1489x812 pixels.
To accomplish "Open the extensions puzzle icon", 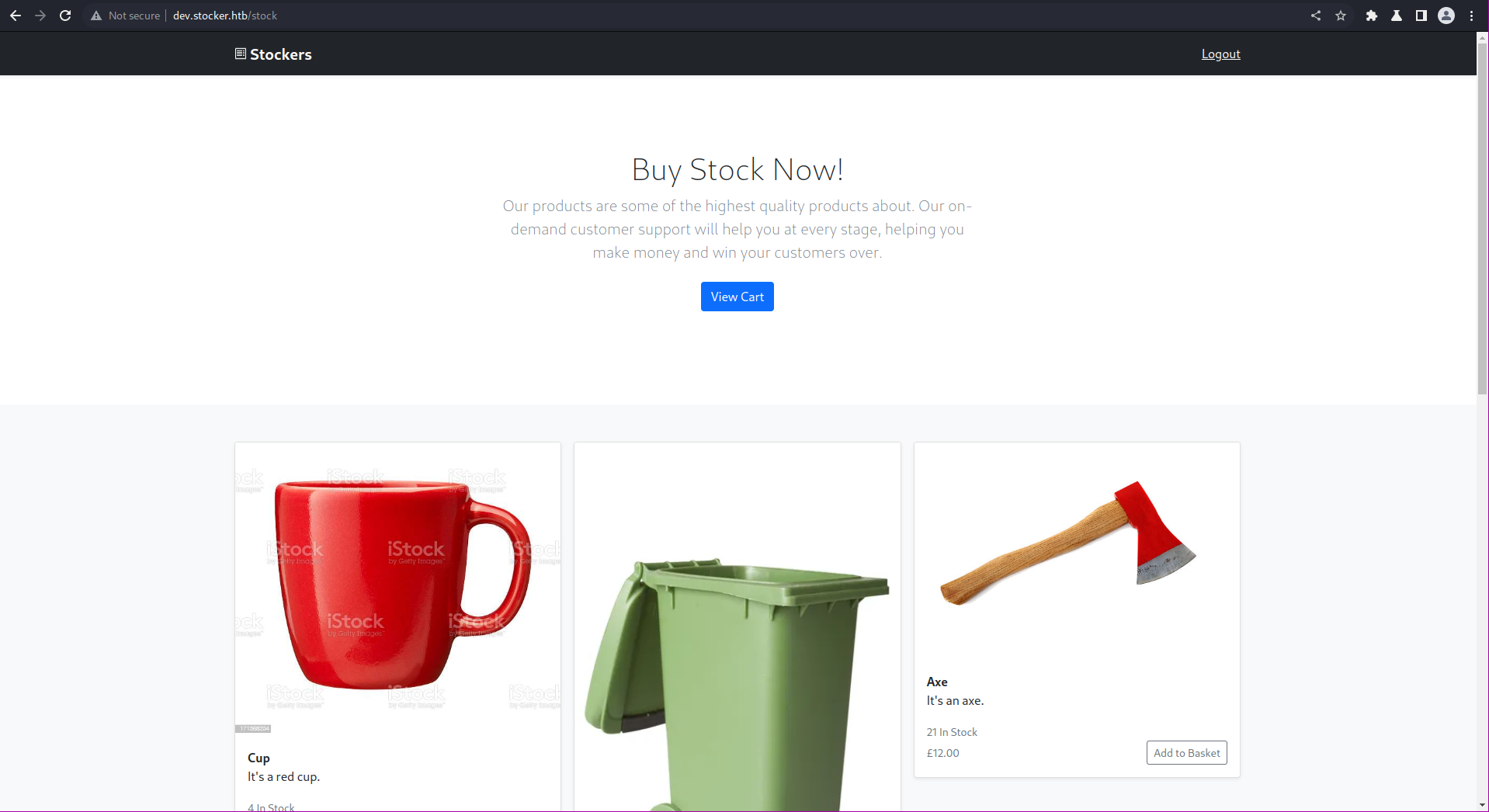I will (1372, 16).
